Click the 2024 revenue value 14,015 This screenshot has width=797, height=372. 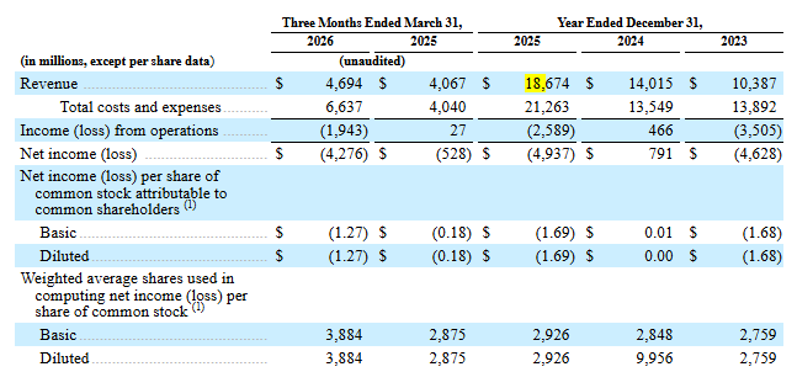pos(650,84)
